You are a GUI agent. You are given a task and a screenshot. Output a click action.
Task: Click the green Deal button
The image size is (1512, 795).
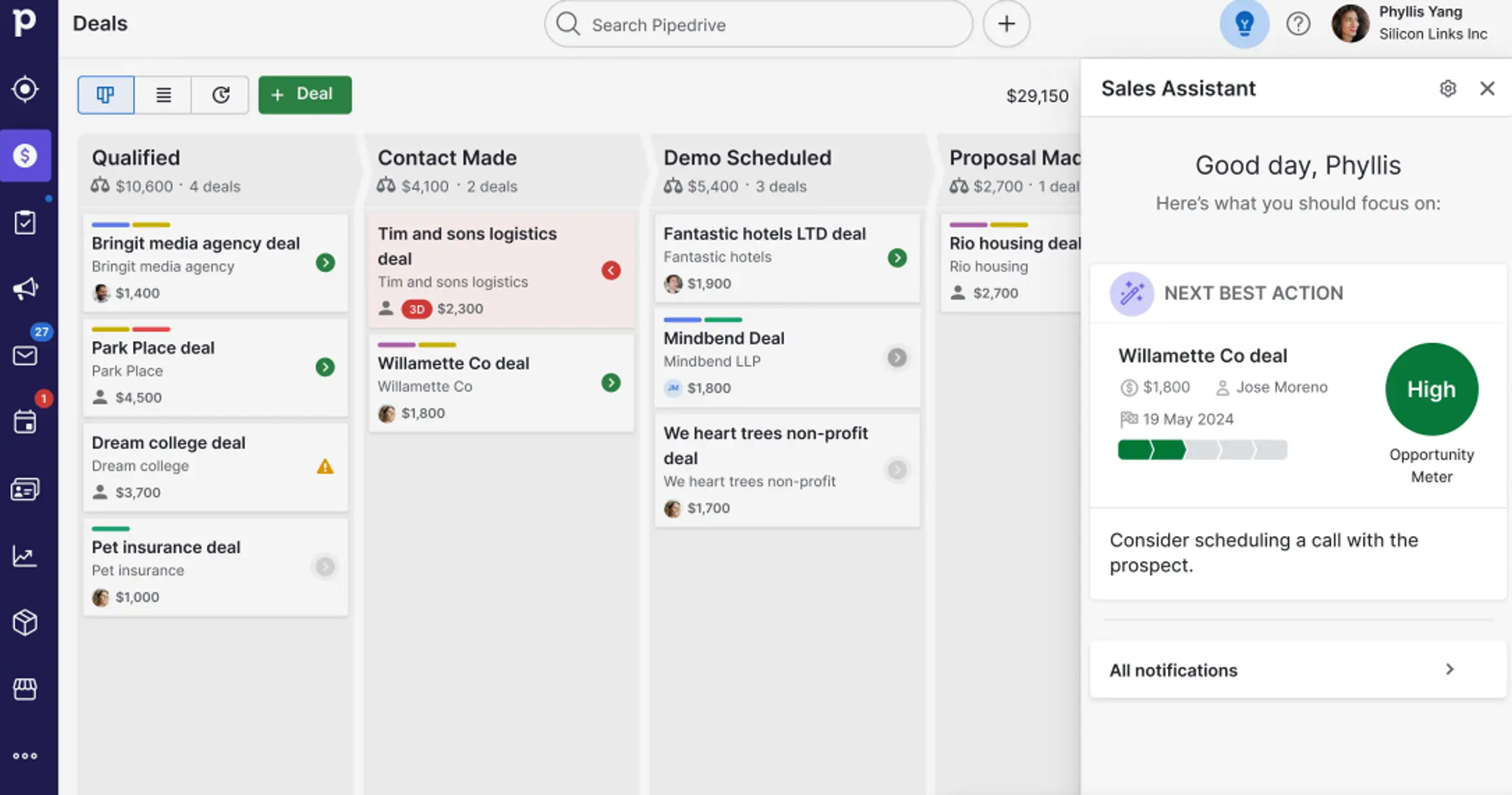click(305, 94)
